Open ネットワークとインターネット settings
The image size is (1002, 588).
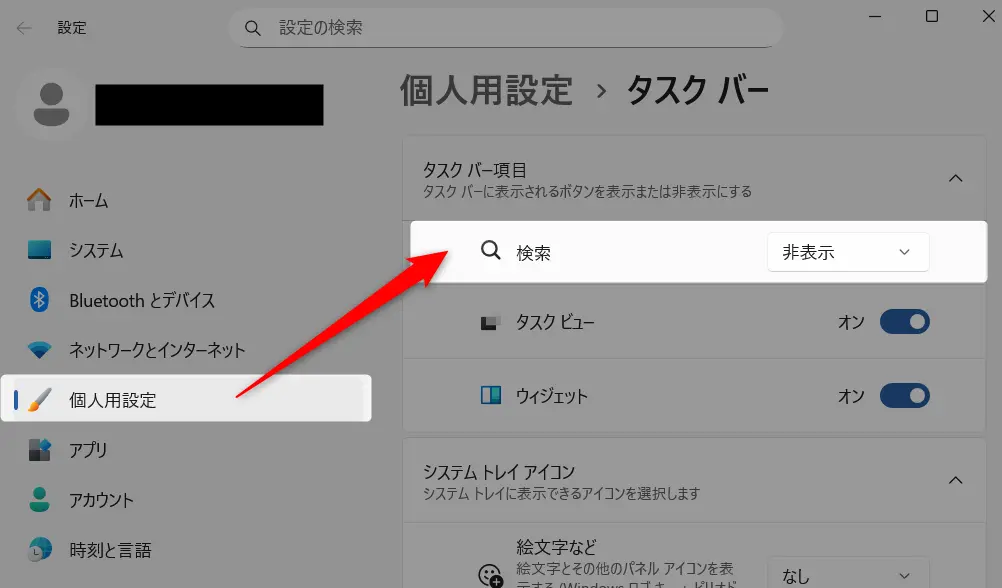pyautogui.click(x=38, y=350)
